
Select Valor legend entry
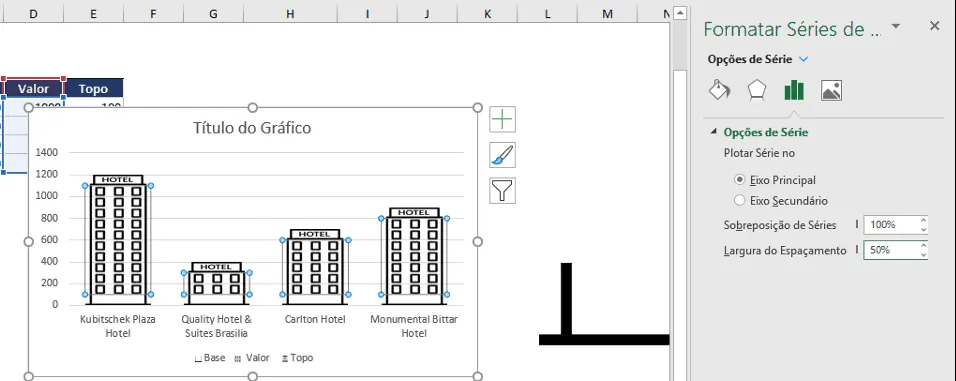pos(252,358)
